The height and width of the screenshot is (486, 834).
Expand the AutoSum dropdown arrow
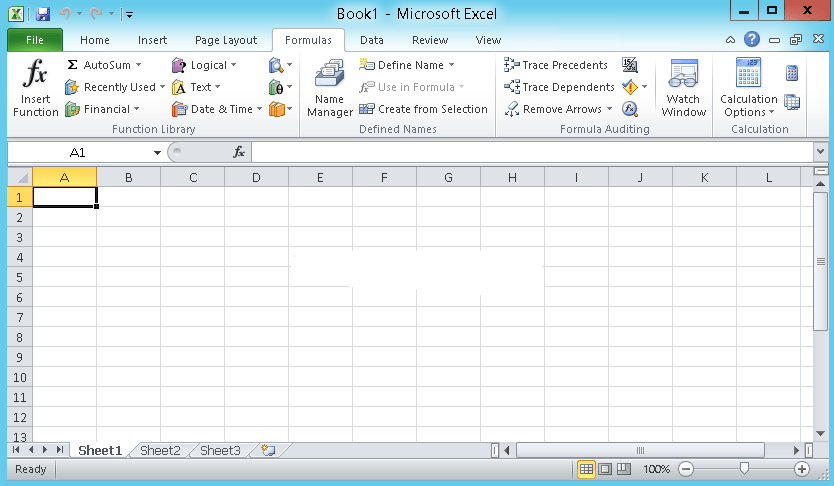(139, 65)
